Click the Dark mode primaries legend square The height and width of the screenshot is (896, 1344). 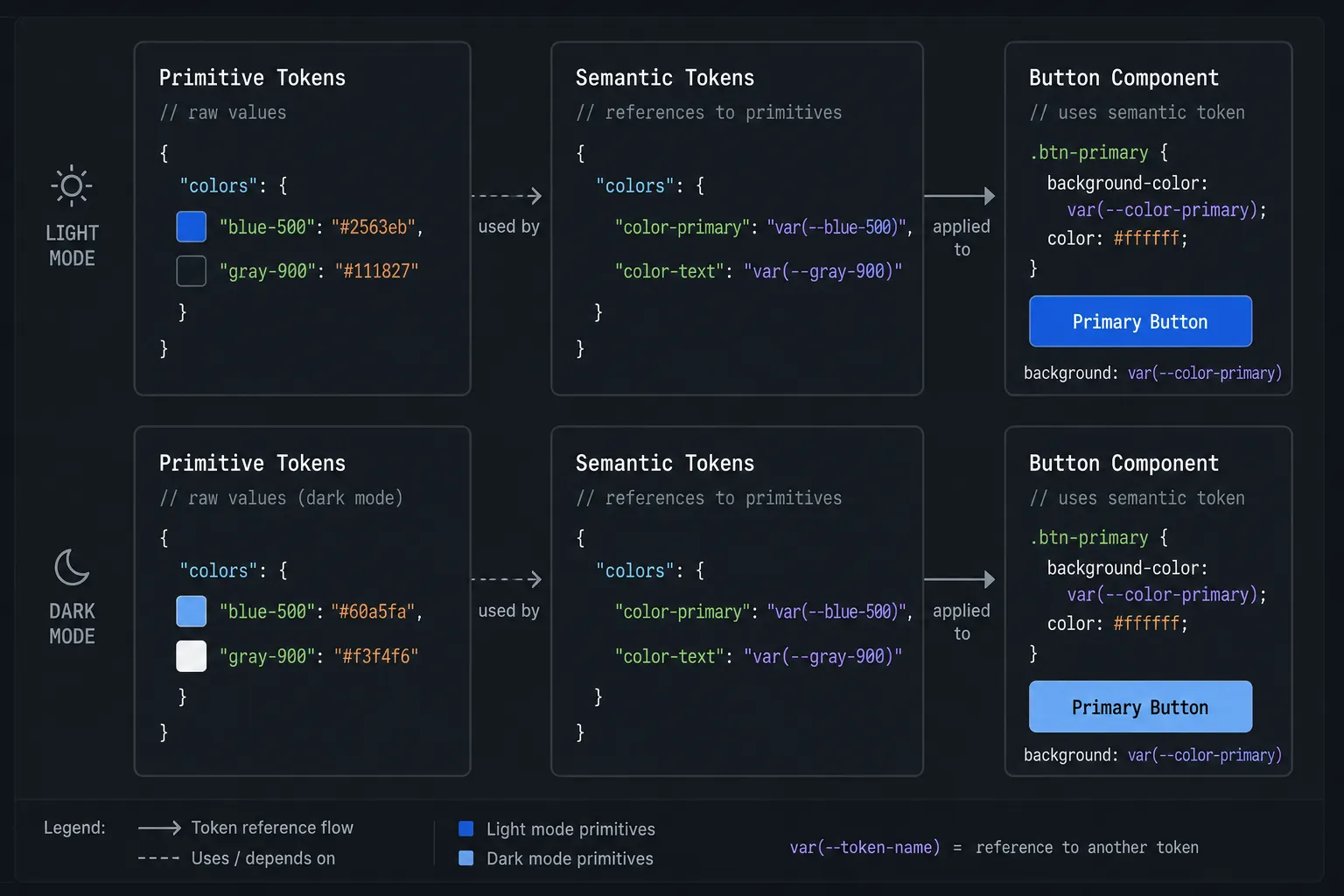[x=466, y=858]
